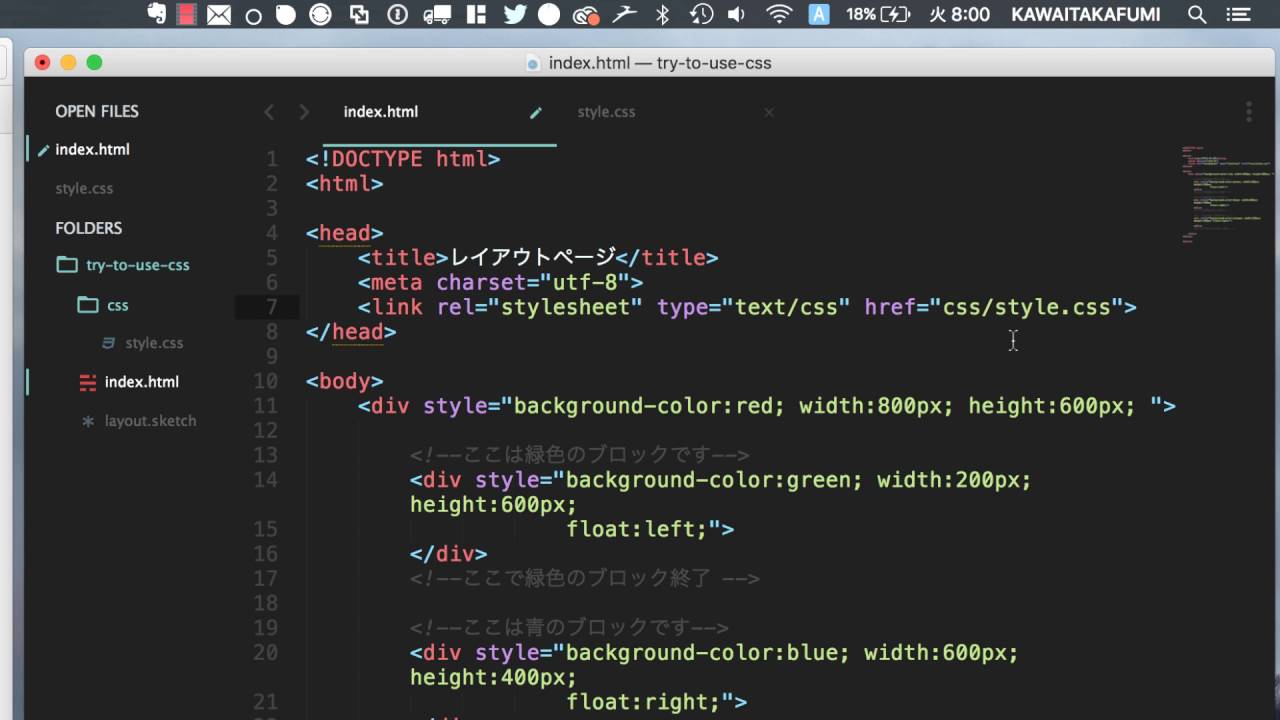
Task: Place cursor on the DOCTYPE html line
Action: point(403,159)
